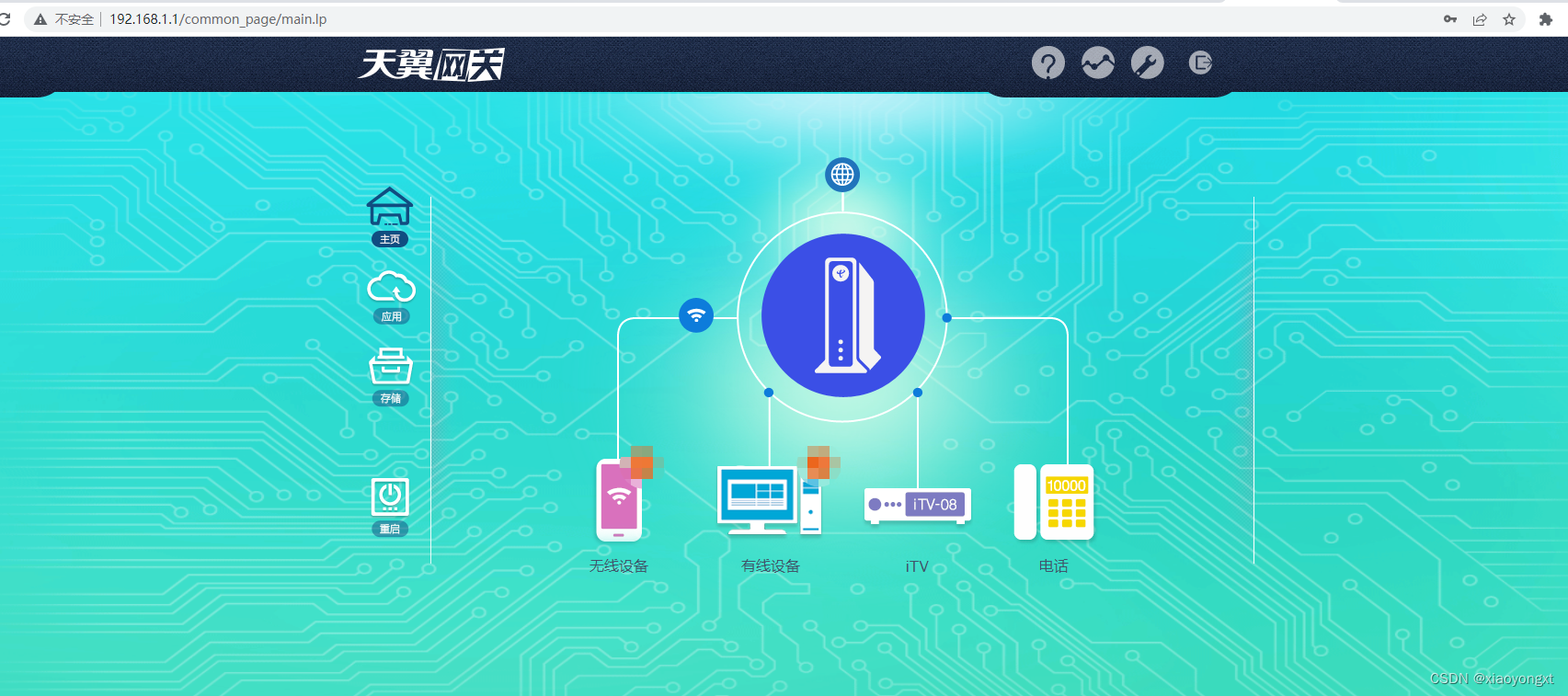Screen dimensions: 1568x696
Task: Click the blue Wi-Fi circle icon
Action: click(x=696, y=315)
